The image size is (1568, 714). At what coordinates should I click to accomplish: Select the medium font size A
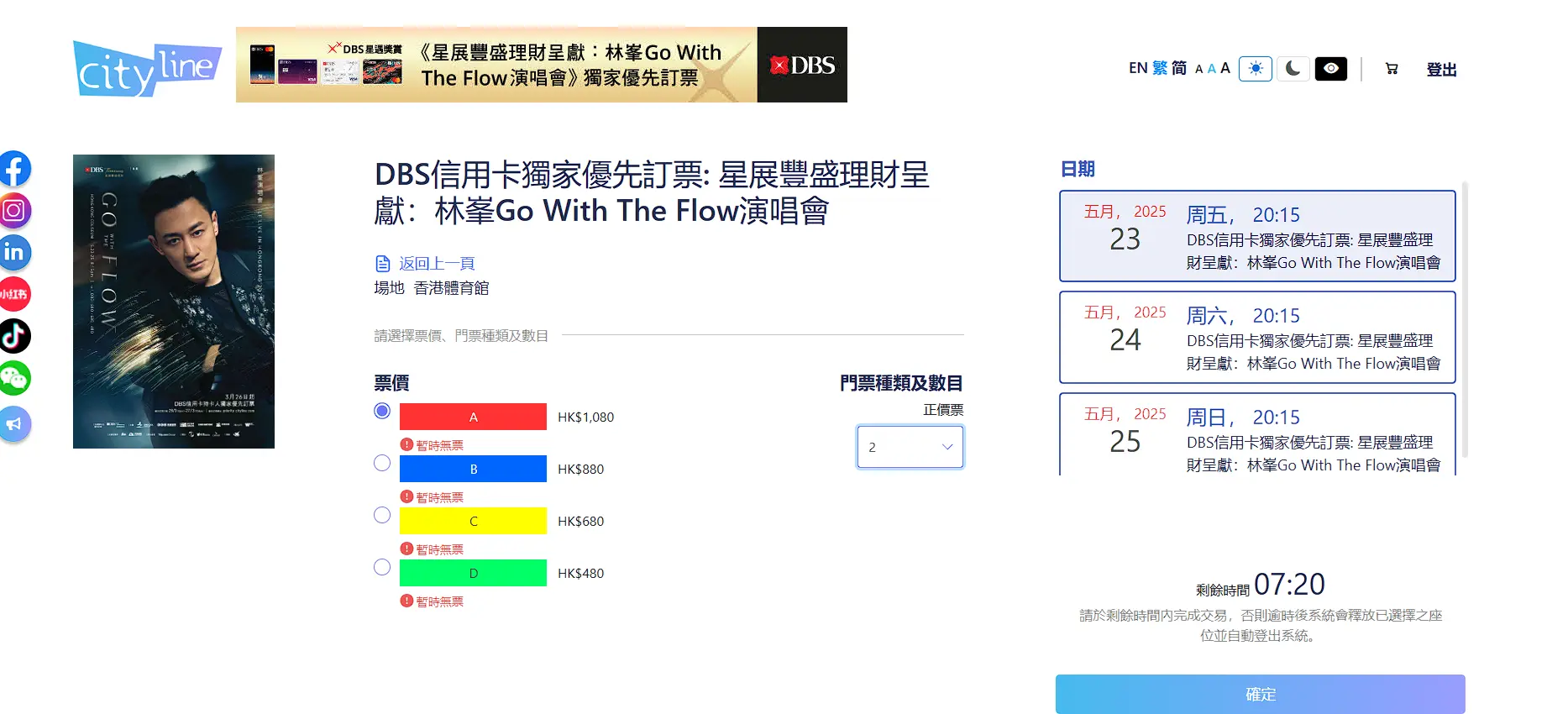[1211, 69]
